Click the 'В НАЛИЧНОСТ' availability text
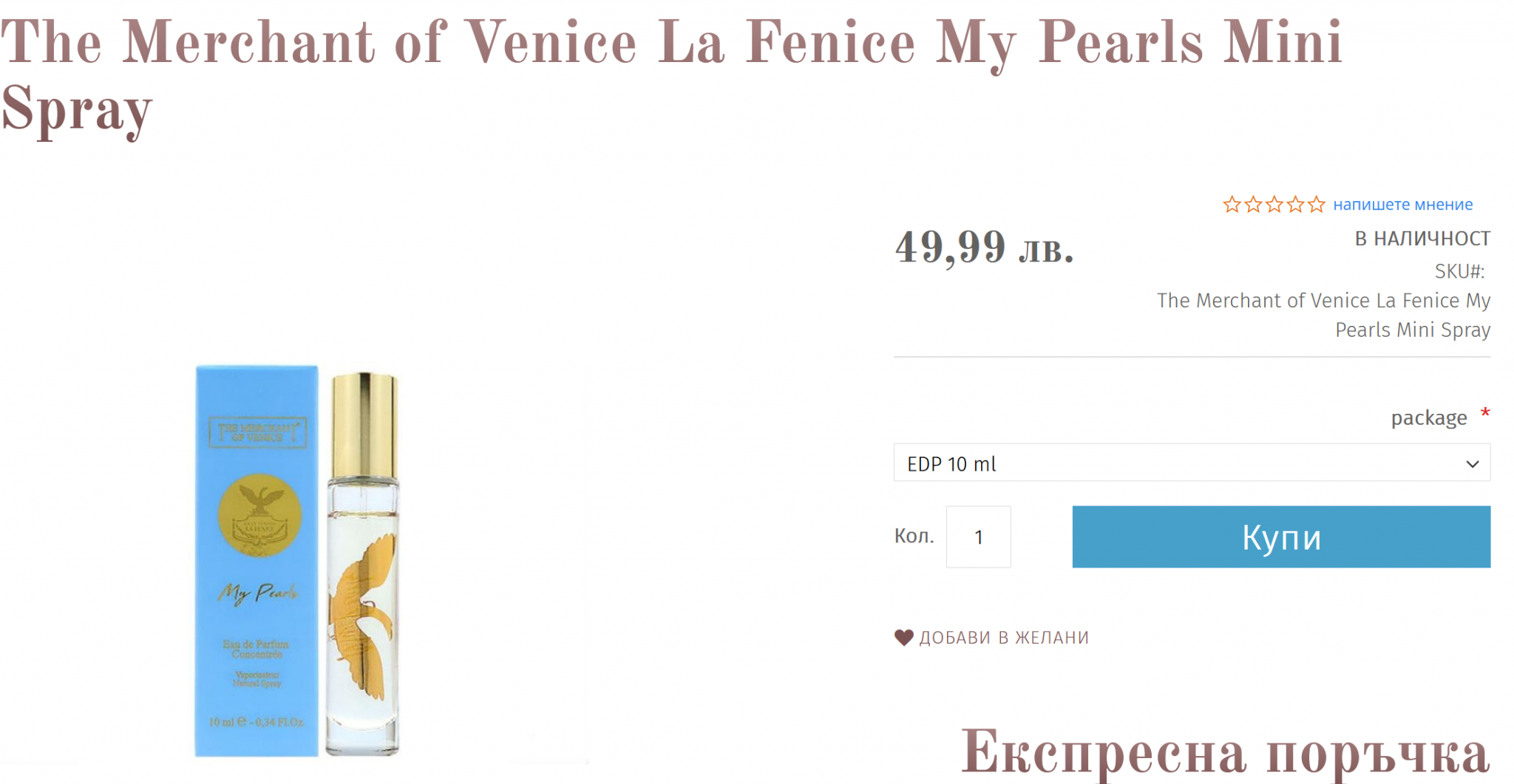 click(1422, 239)
